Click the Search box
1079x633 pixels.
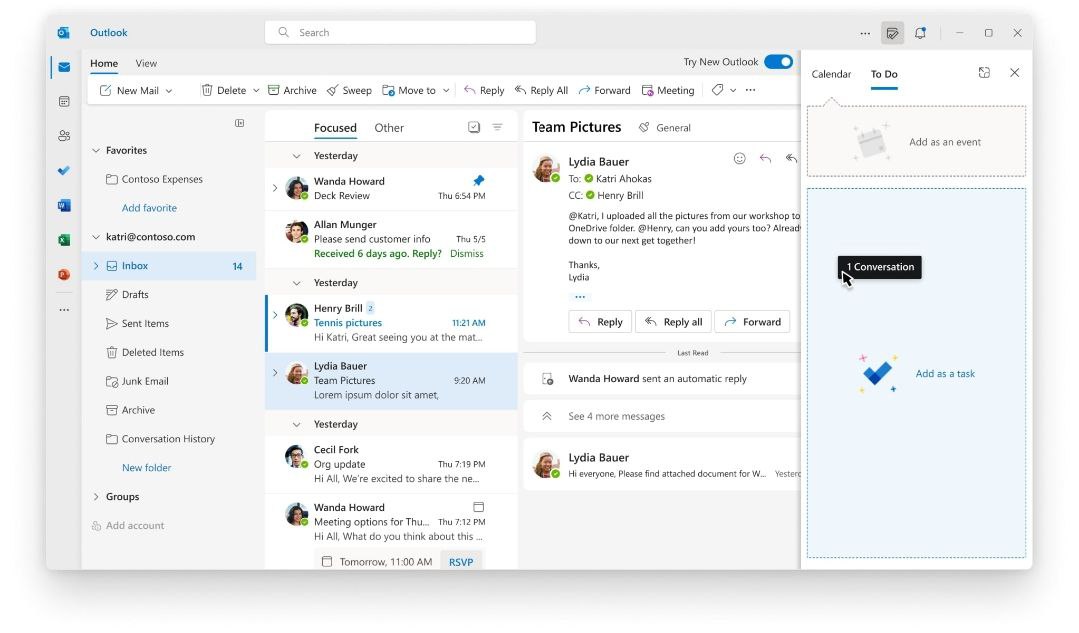click(x=400, y=32)
